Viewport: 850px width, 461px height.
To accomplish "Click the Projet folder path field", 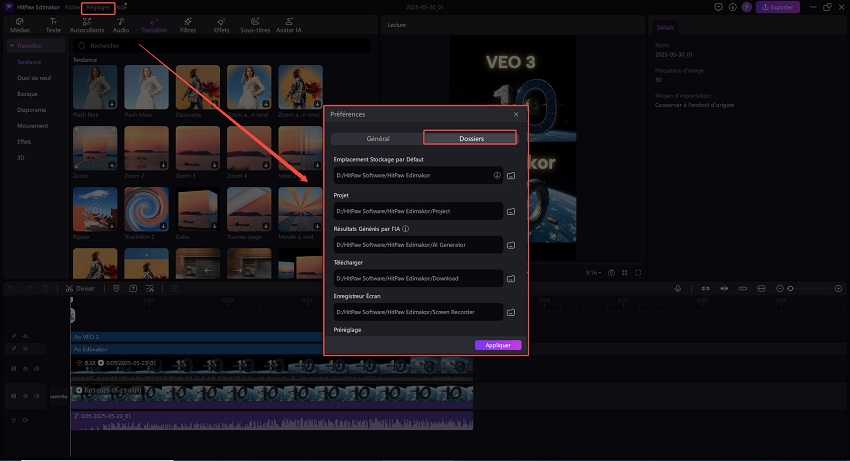I will pyautogui.click(x=418, y=212).
